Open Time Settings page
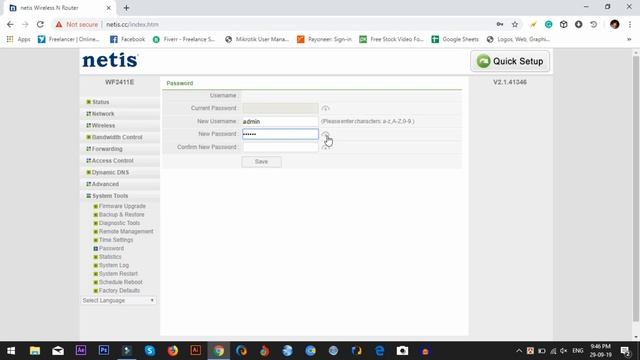Viewport: 640px width, 360px height. [x=116, y=240]
